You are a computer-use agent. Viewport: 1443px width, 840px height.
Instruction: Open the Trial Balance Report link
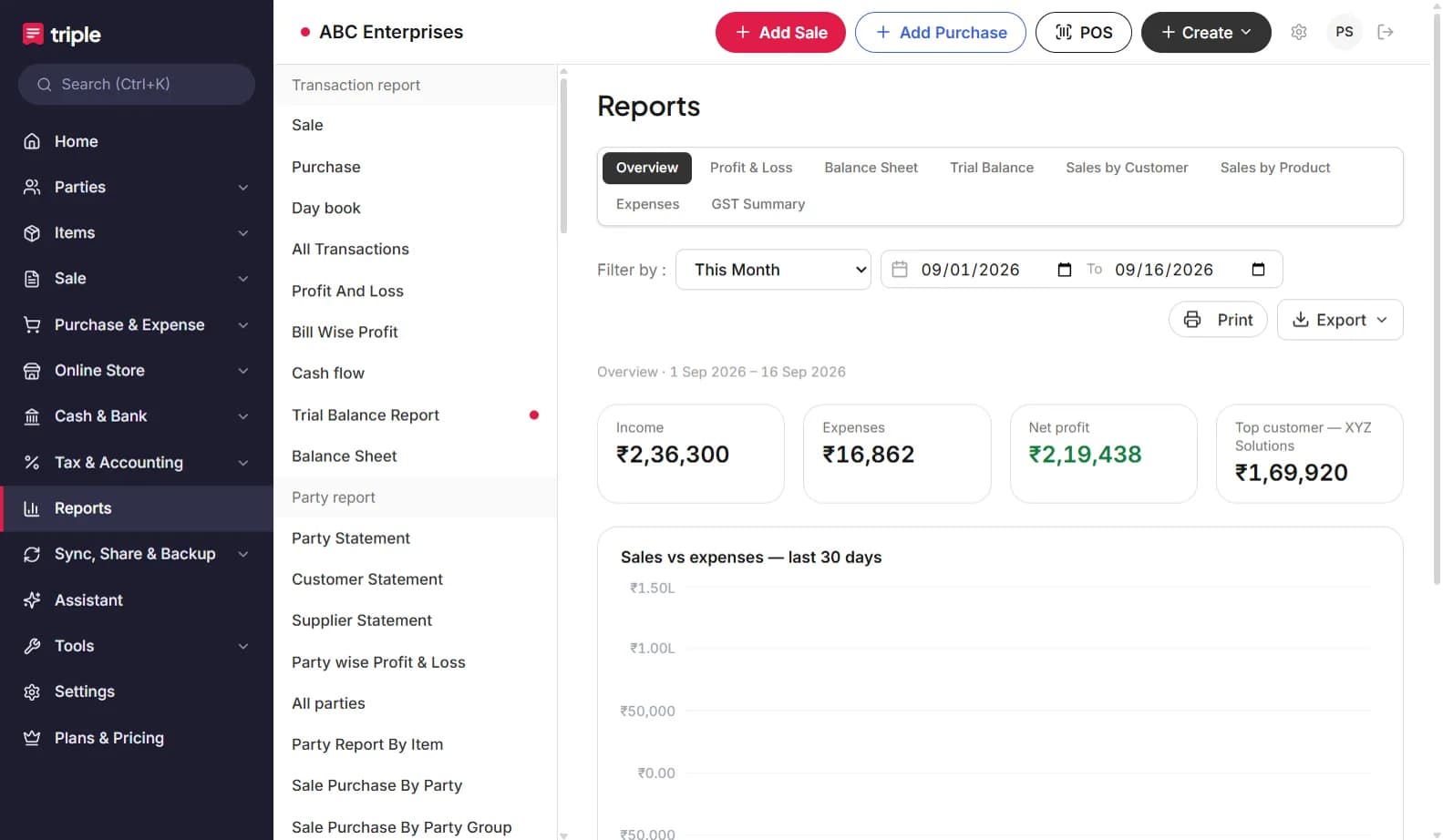point(415,415)
